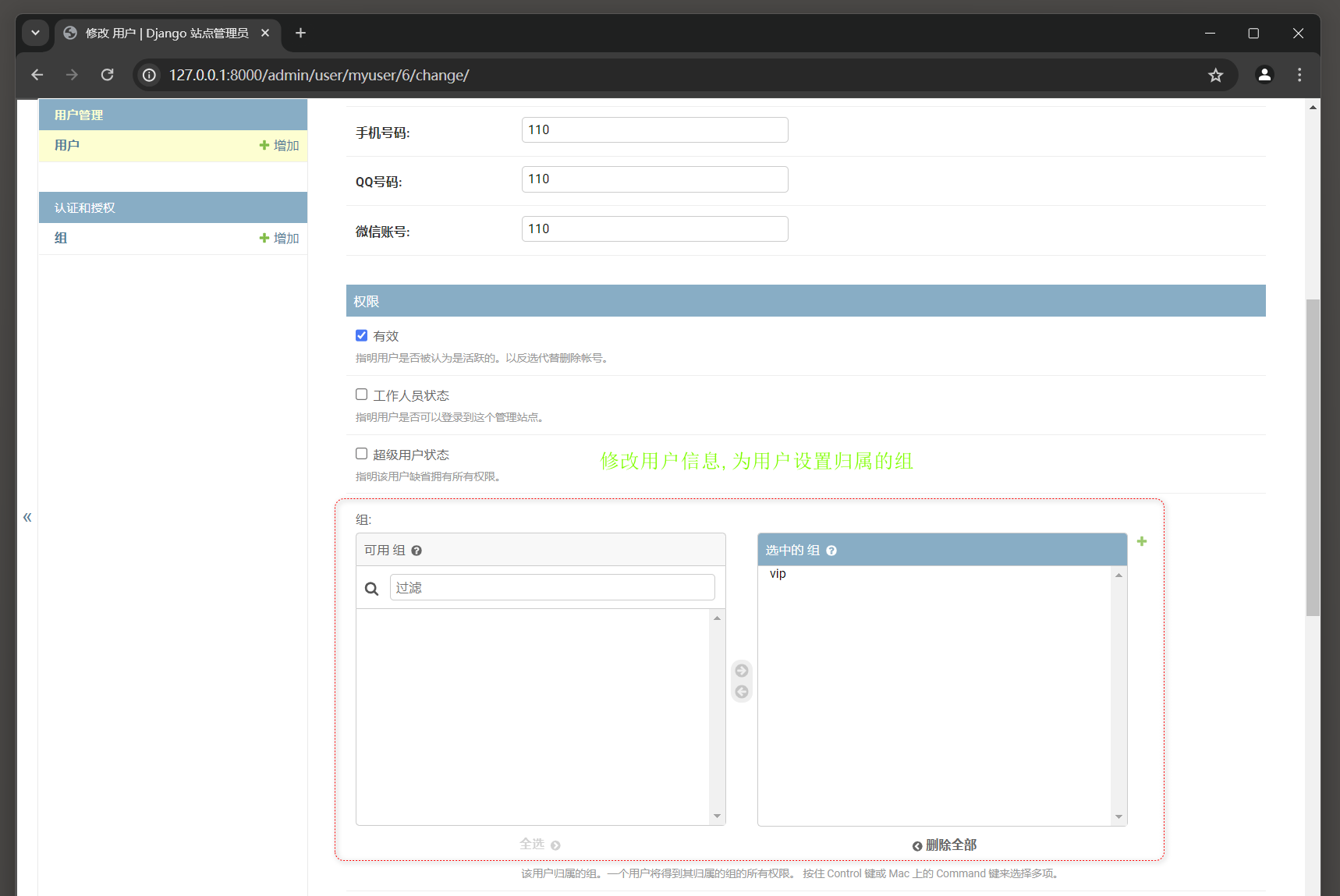
Task: Open a new browser tab
Action: (300, 33)
